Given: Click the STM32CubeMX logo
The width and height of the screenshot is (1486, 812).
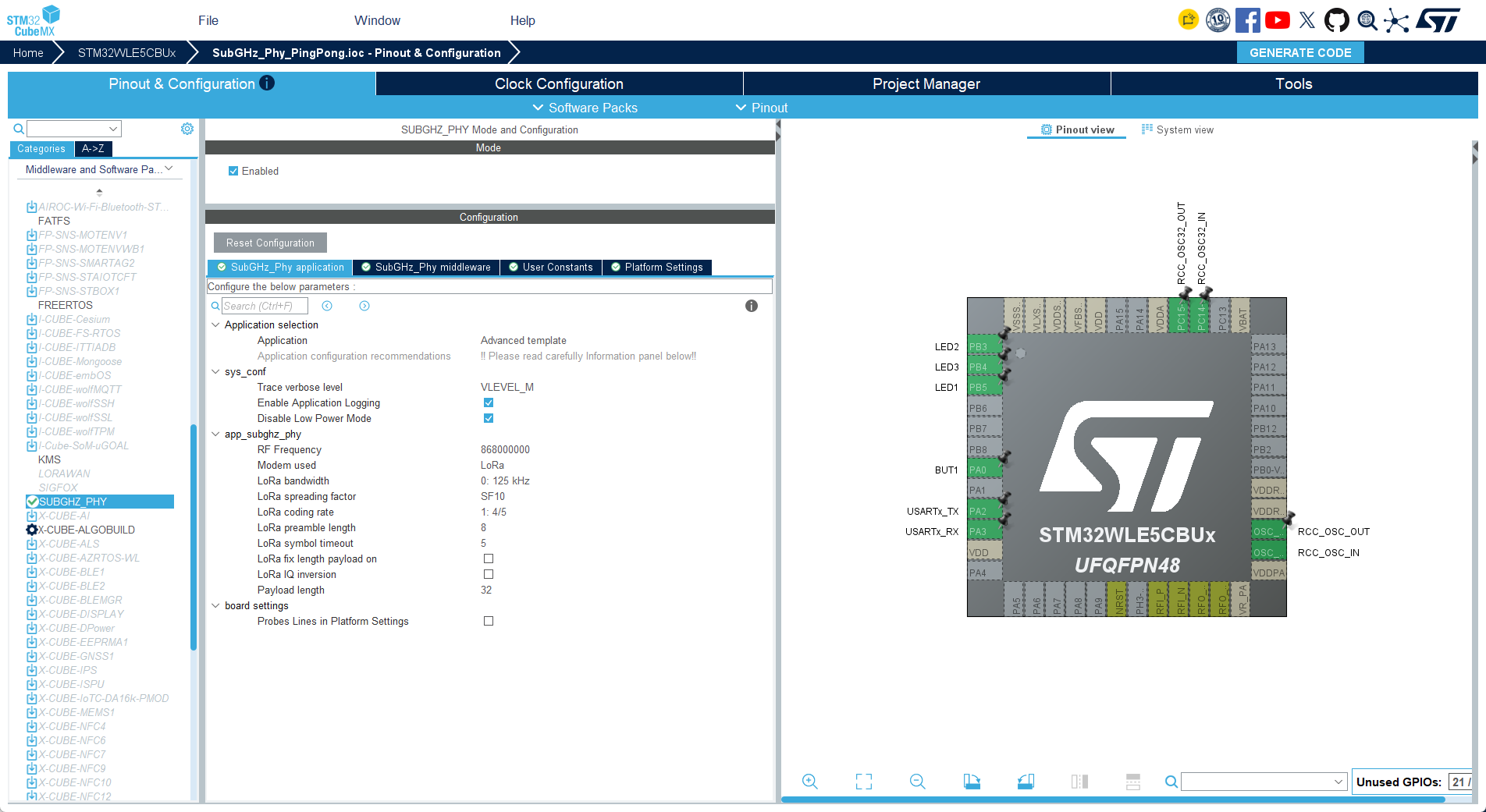Looking at the screenshot, I should [x=34, y=21].
